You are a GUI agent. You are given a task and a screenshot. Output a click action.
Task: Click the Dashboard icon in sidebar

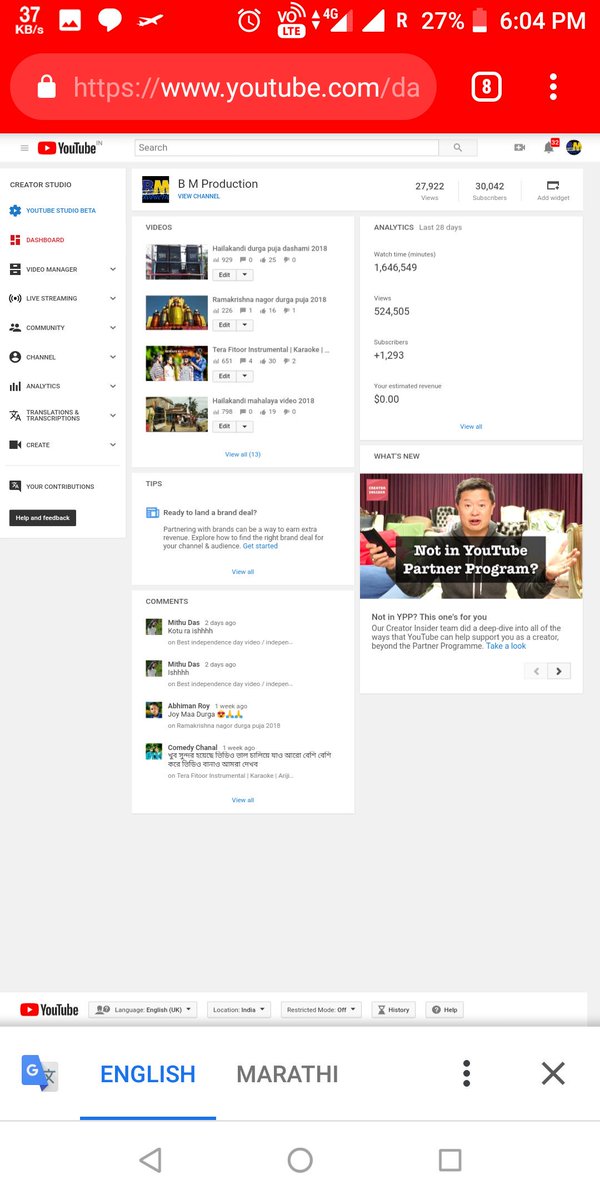[15, 240]
